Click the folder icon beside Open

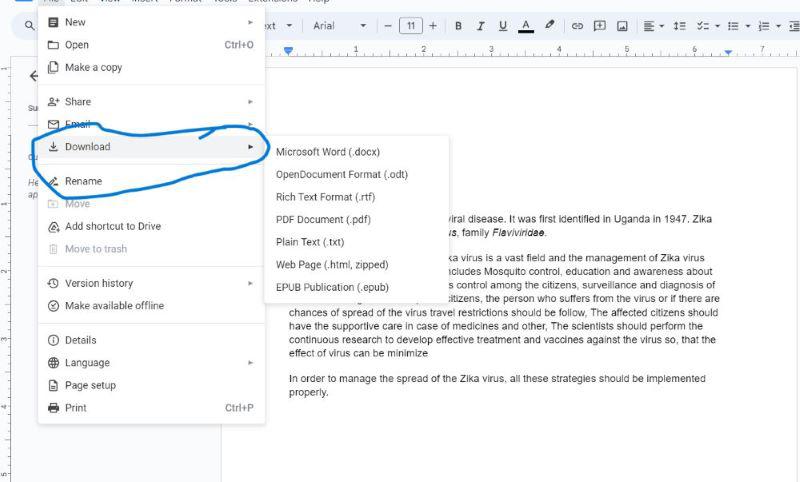[53, 45]
